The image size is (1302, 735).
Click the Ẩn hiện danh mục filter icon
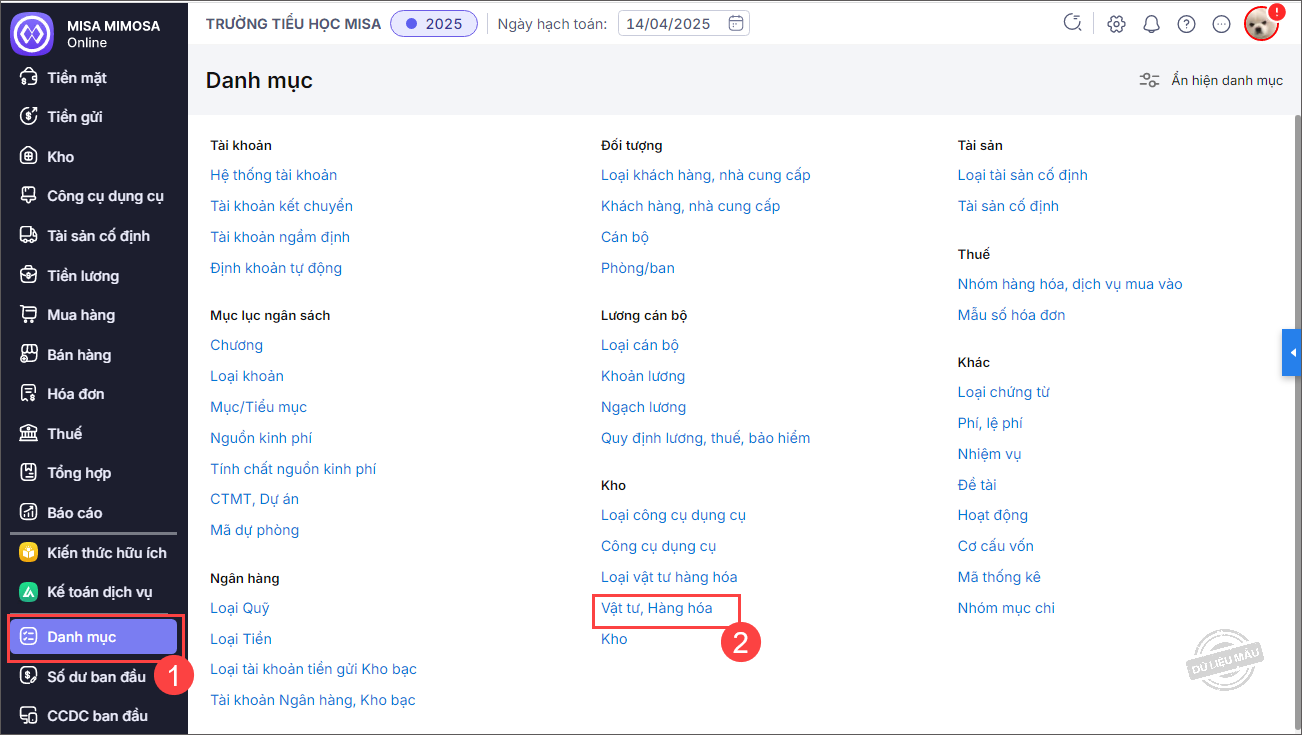click(1150, 80)
